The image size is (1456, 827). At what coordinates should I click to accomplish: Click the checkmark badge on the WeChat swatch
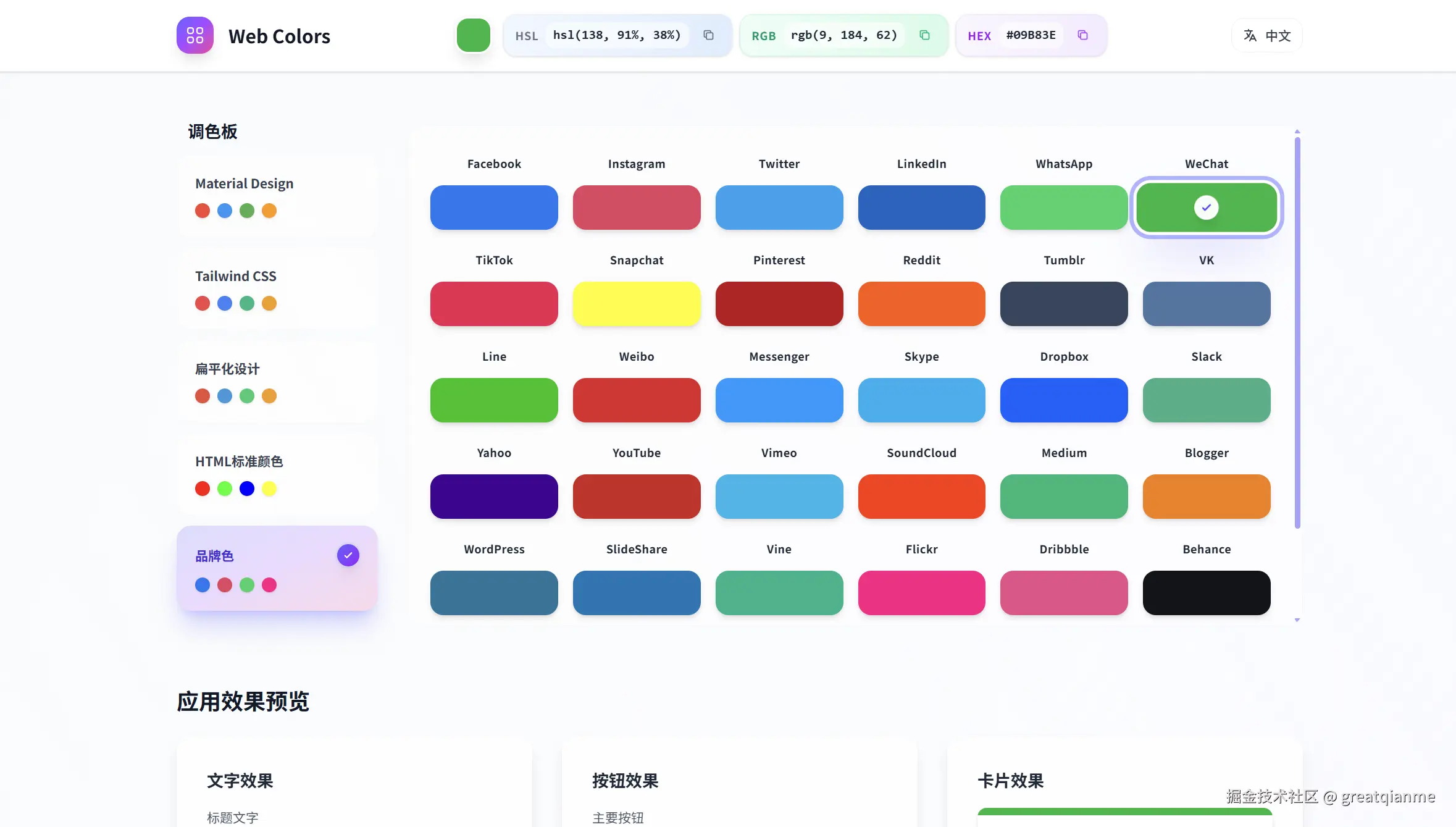1206,207
